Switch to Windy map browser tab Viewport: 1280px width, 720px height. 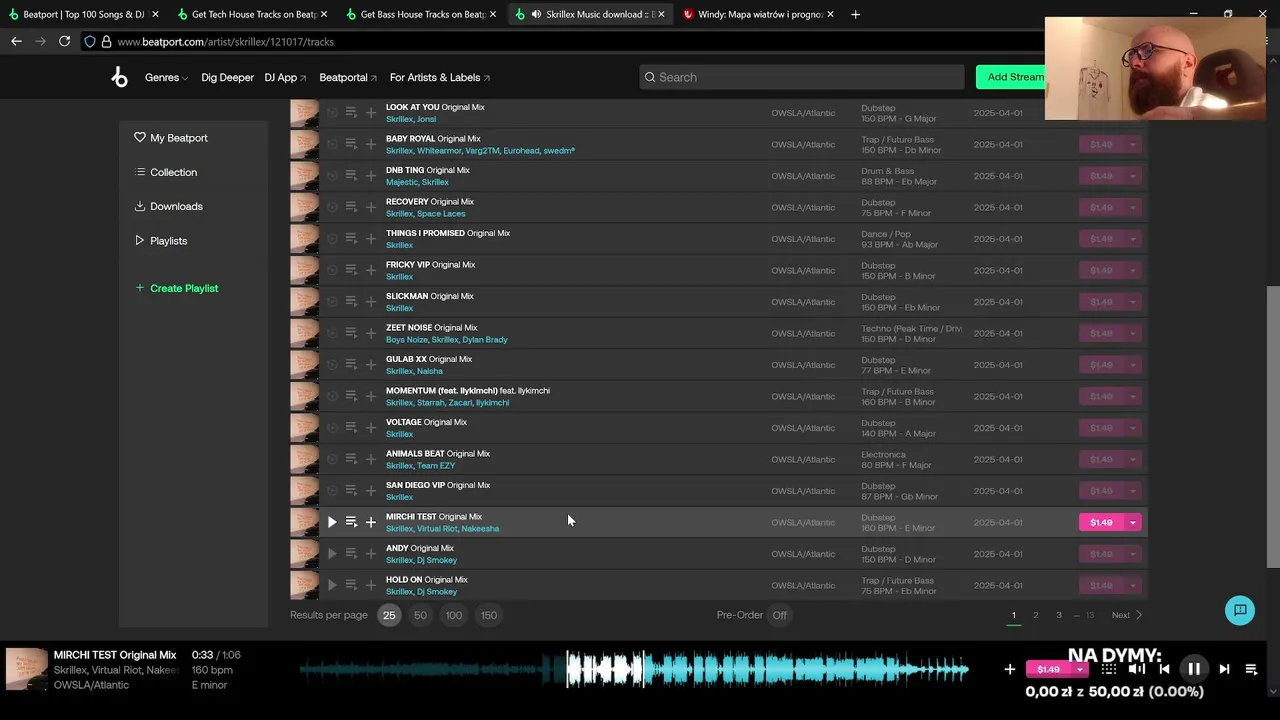759,14
